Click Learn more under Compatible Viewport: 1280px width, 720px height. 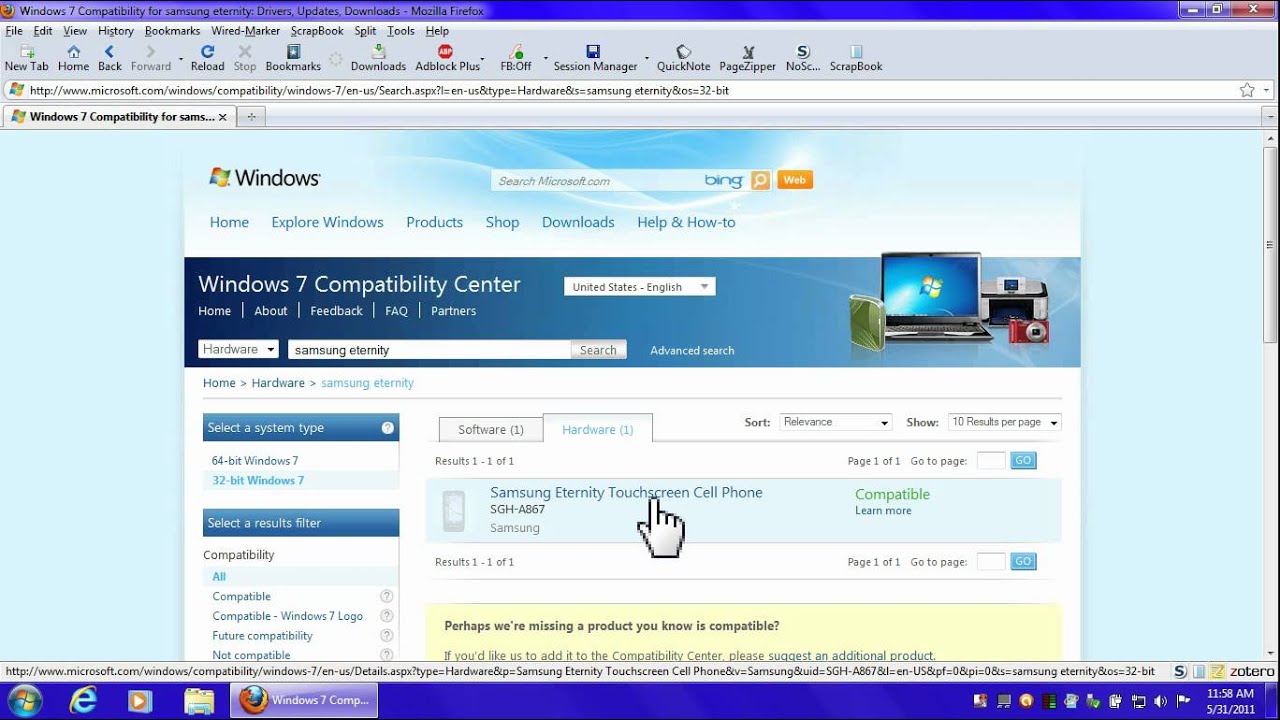pos(883,511)
